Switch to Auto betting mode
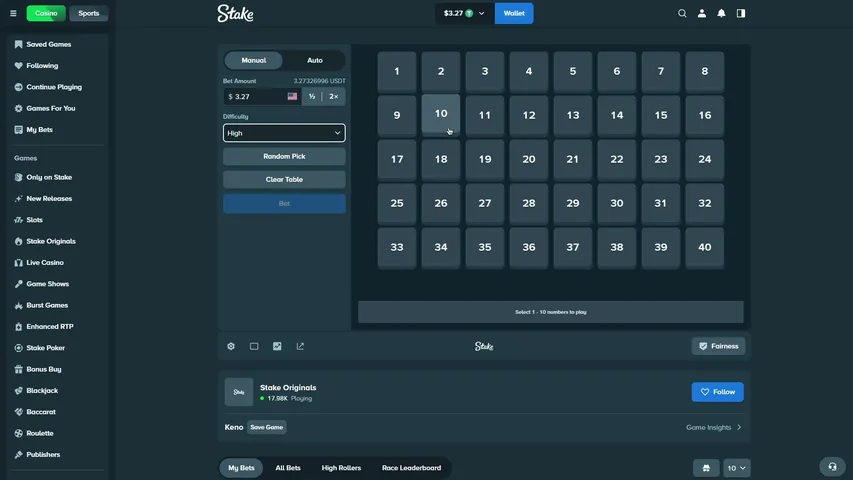 (x=314, y=60)
